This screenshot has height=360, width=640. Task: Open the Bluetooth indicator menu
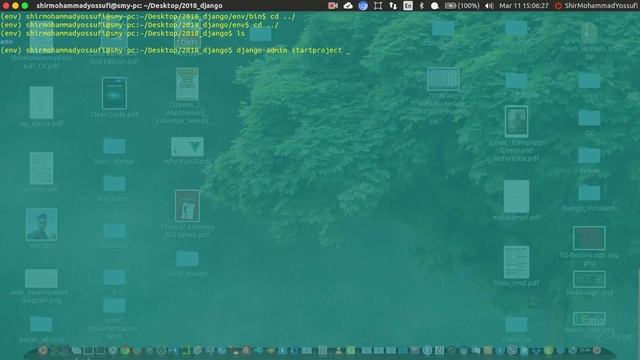(422, 6)
